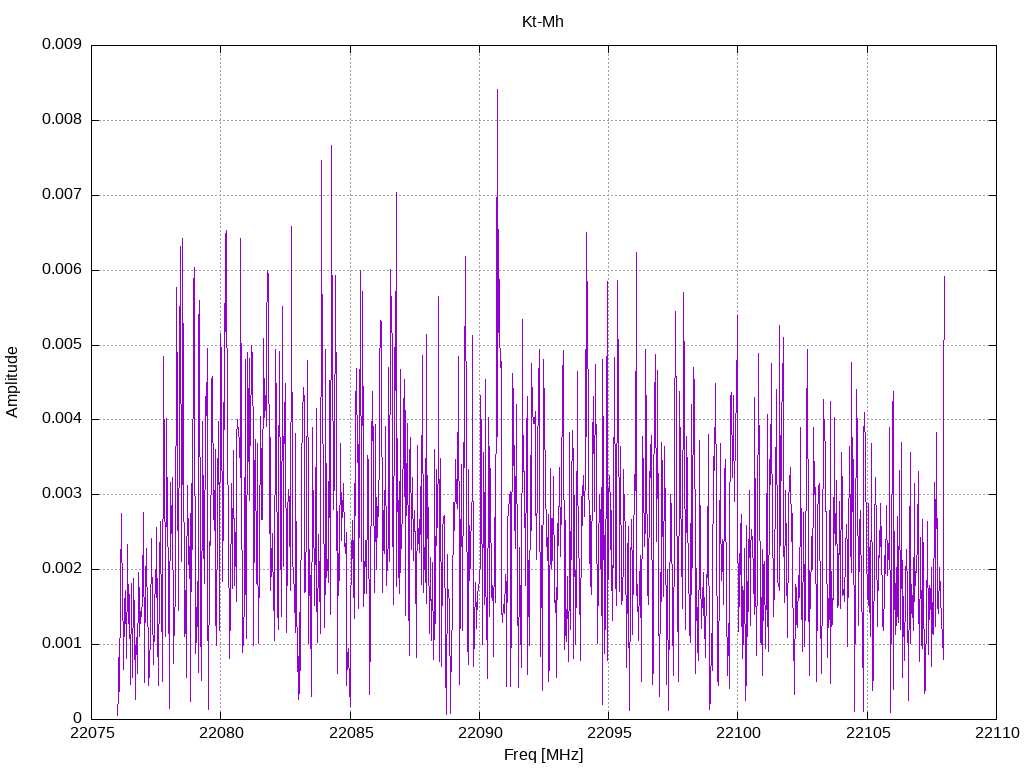The image size is (1024, 768).
Task: Click the Kt-Mh plot title
Action: coord(543,21)
